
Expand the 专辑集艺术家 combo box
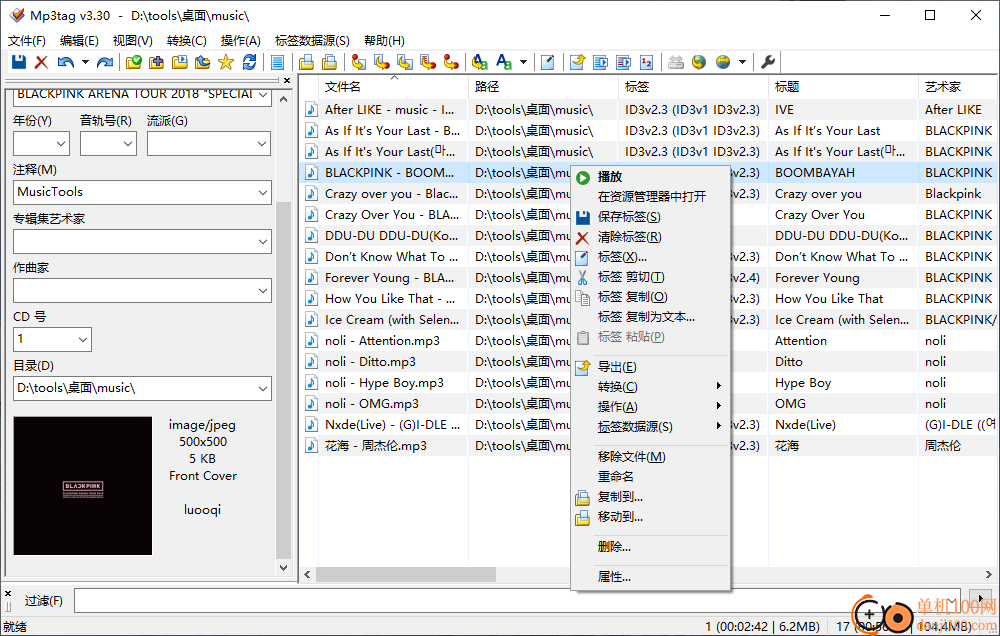(x=263, y=241)
